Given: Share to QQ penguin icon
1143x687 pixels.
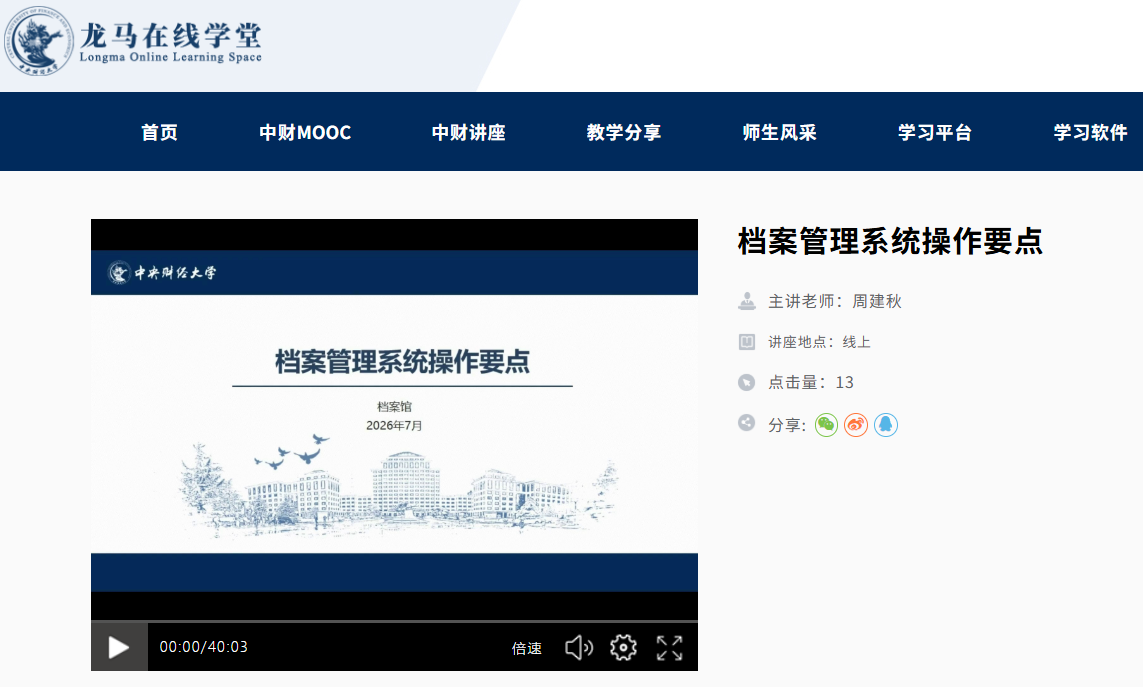Looking at the screenshot, I should click(x=886, y=424).
